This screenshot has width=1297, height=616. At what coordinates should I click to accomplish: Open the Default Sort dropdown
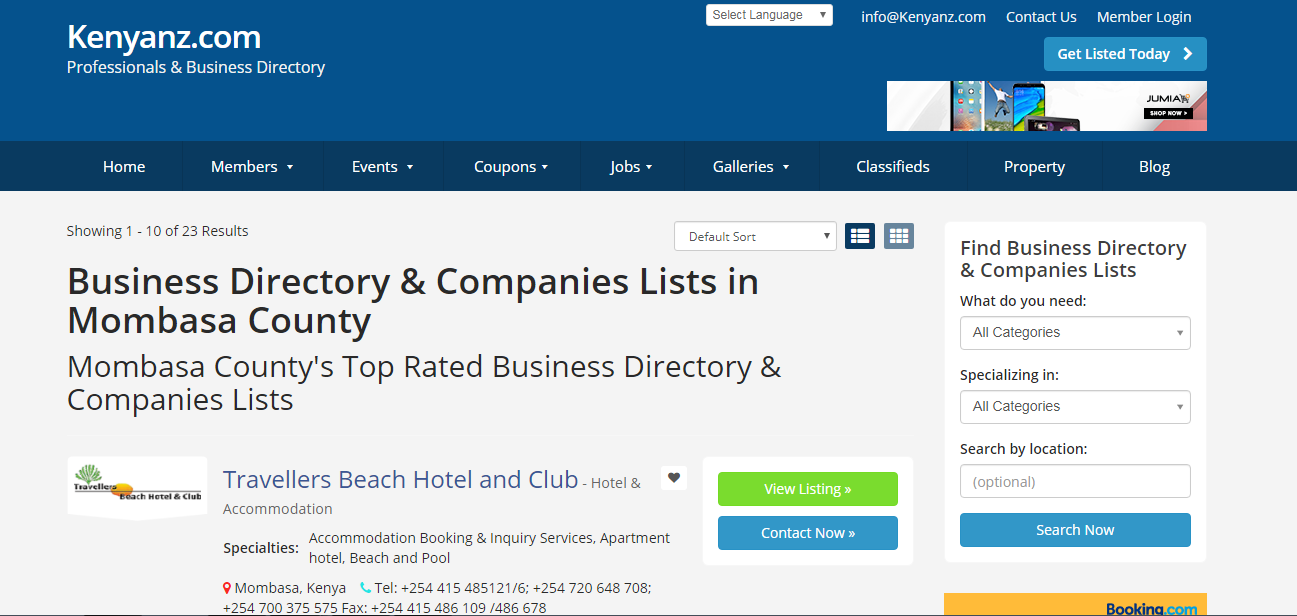coord(755,237)
